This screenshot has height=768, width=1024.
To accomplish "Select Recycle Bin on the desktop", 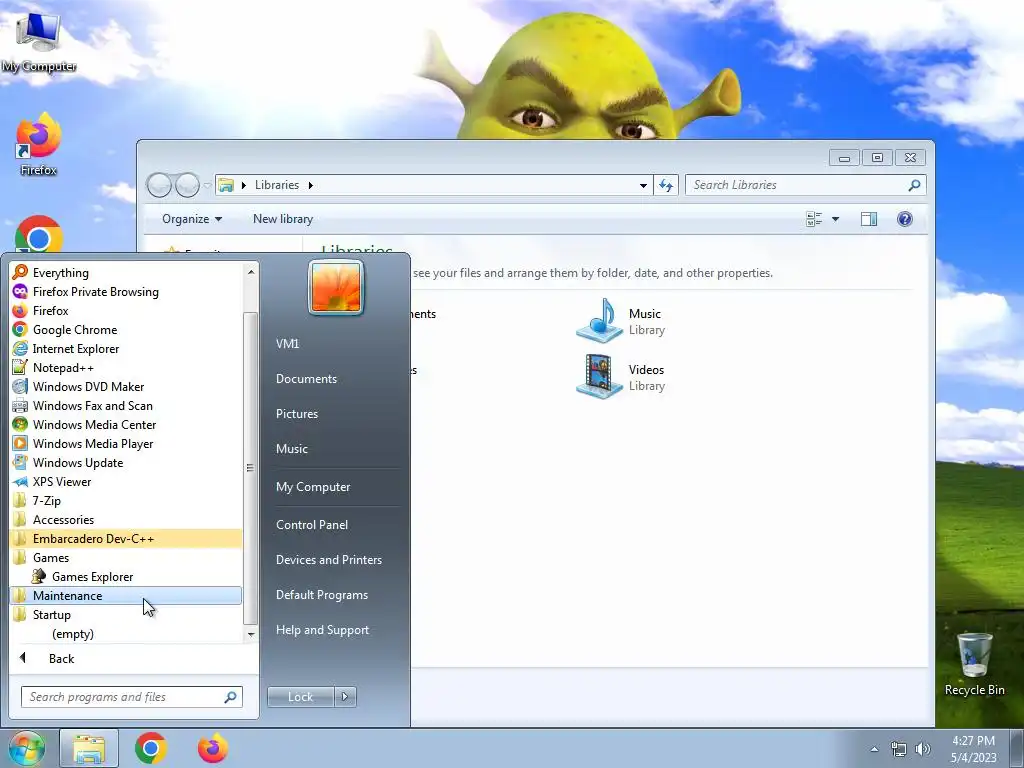I will (x=974, y=664).
